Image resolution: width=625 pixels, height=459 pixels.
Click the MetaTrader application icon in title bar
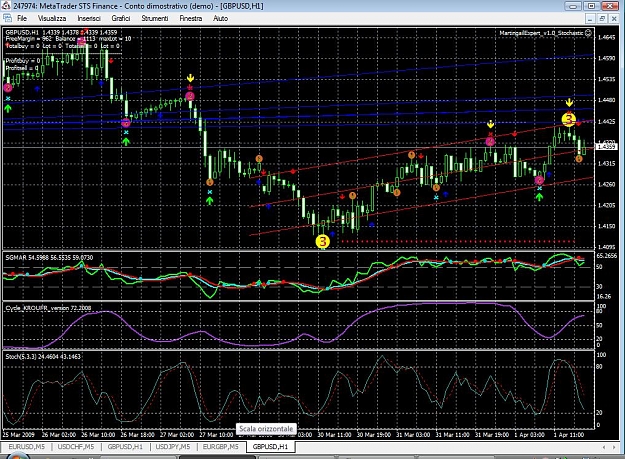tap(6, 6)
